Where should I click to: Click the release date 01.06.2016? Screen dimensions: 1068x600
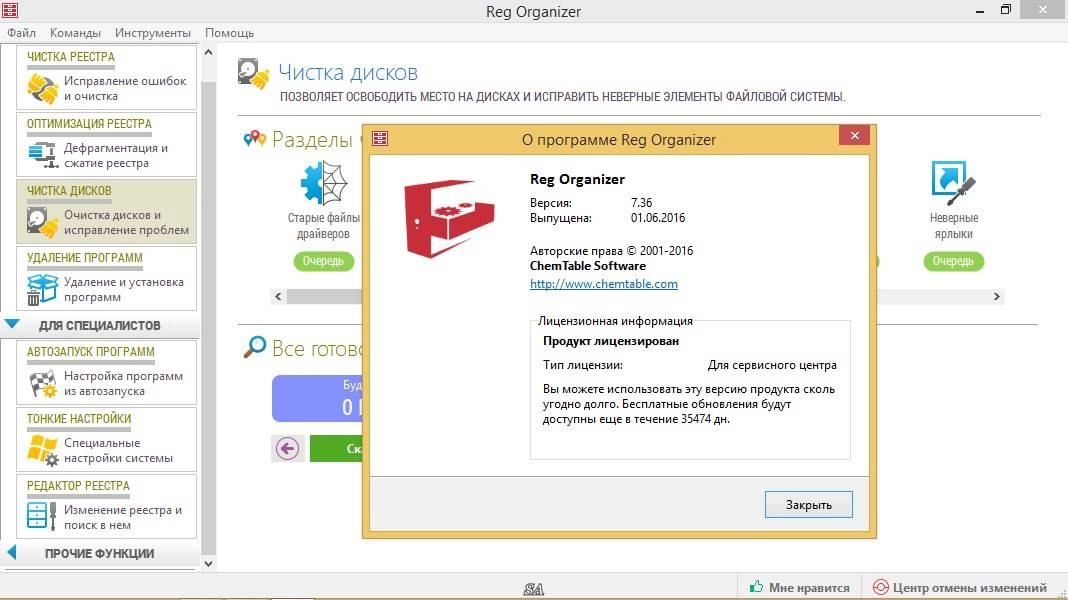click(658, 218)
